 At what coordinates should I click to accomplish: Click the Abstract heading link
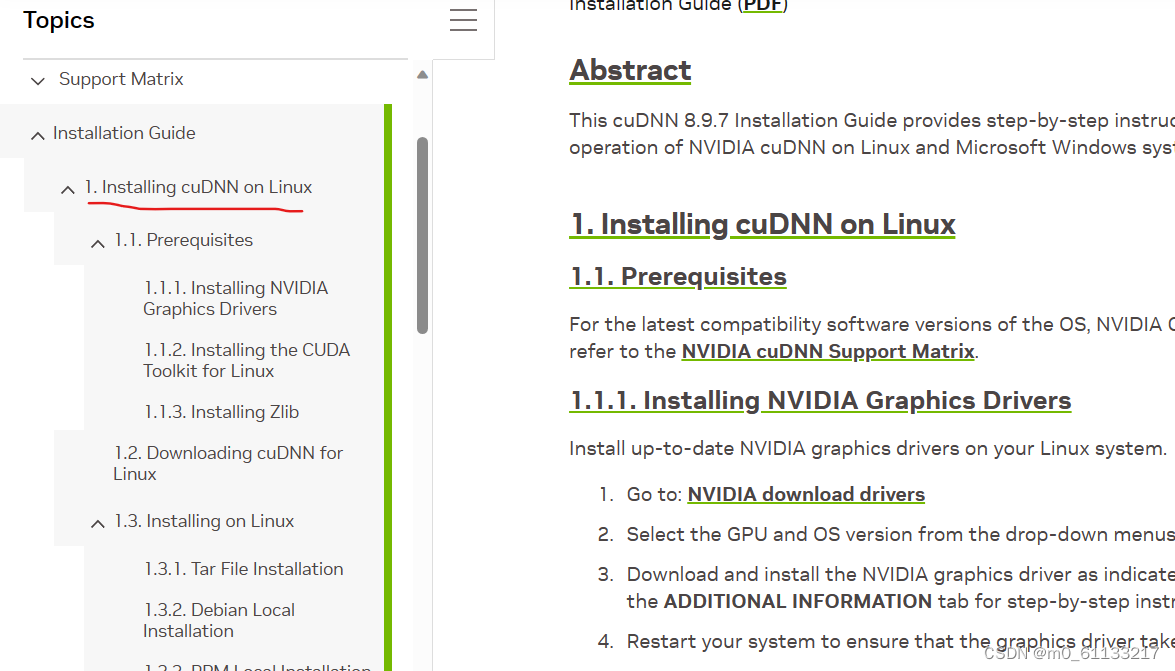click(x=629, y=70)
